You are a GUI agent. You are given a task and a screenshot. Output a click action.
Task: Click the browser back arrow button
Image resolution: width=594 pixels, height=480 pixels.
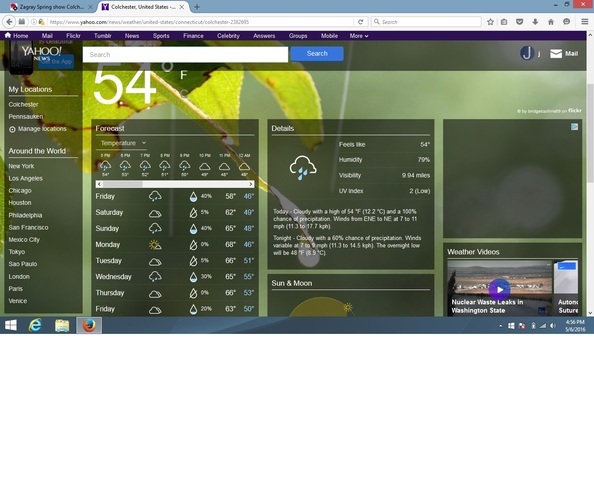pos(9,22)
